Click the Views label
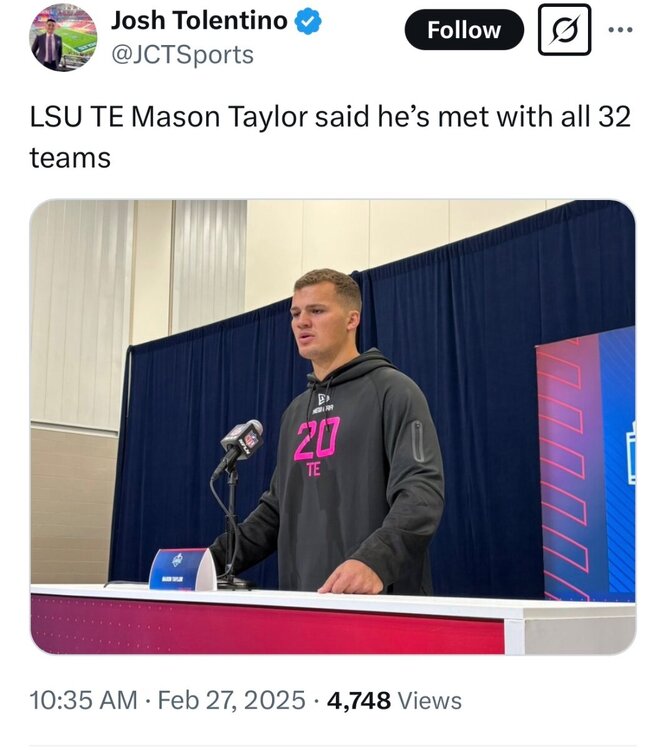This screenshot has width=666, height=750. coord(430,701)
